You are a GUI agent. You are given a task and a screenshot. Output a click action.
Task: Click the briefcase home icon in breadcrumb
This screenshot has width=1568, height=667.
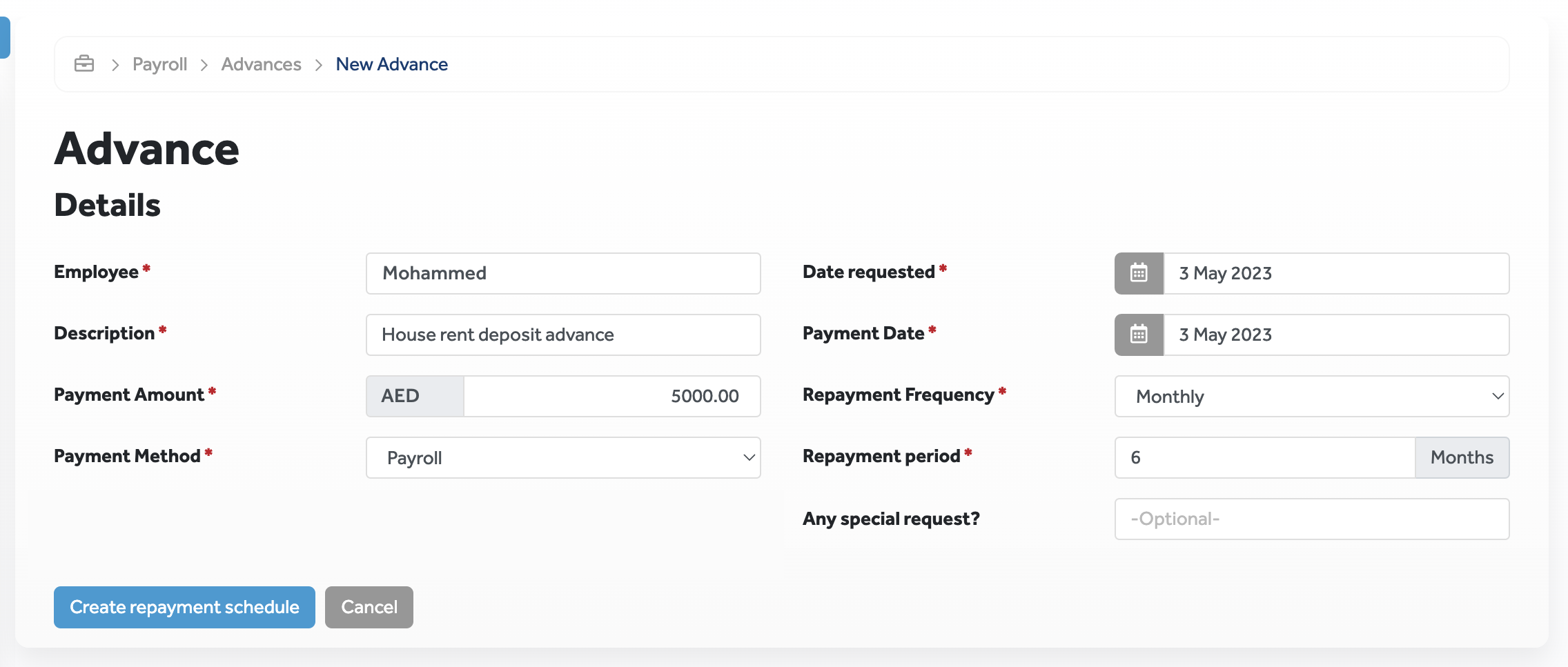click(84, 63)
